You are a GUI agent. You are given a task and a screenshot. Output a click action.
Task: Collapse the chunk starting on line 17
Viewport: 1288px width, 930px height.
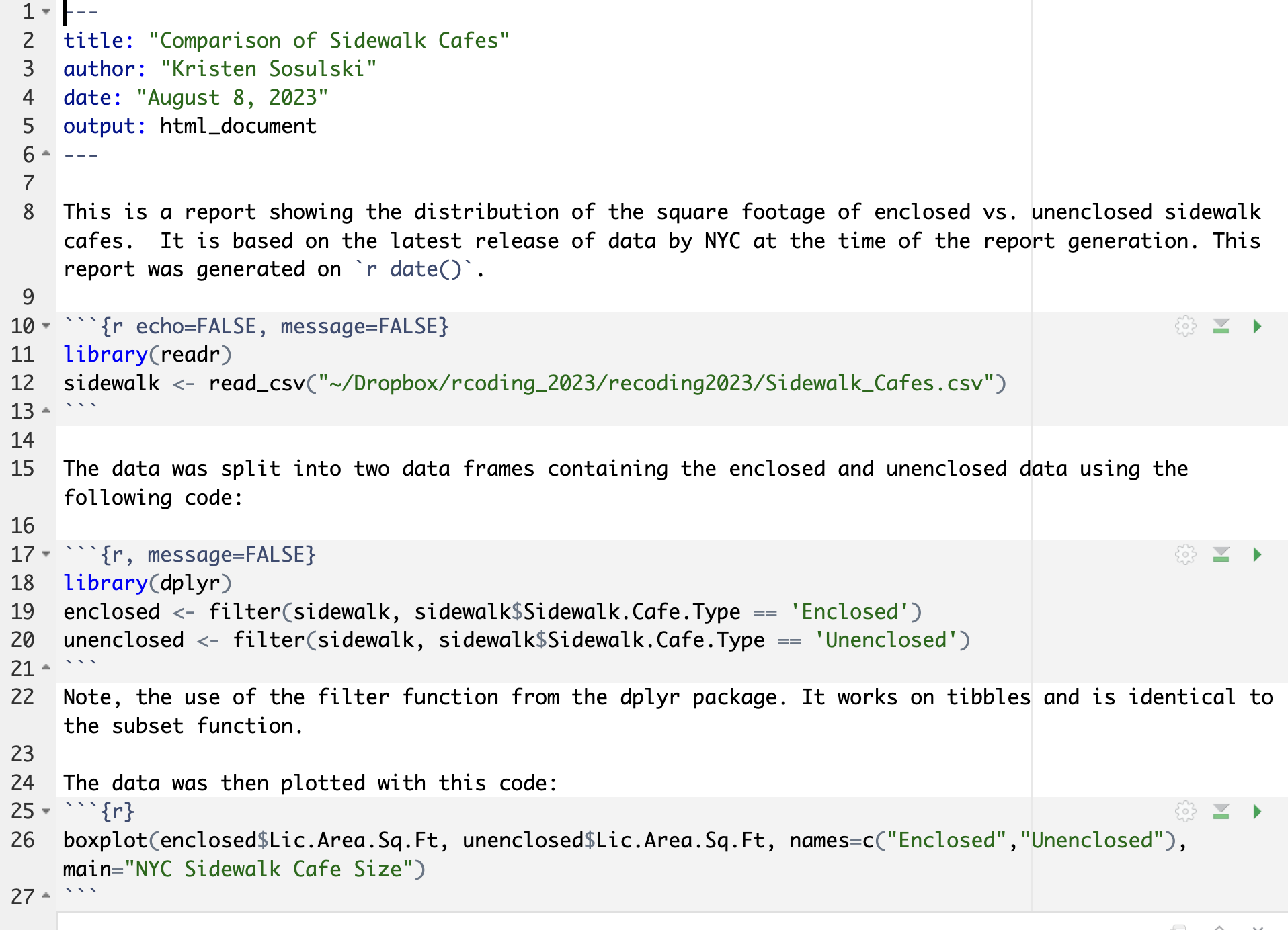click(x=46, y=555)
